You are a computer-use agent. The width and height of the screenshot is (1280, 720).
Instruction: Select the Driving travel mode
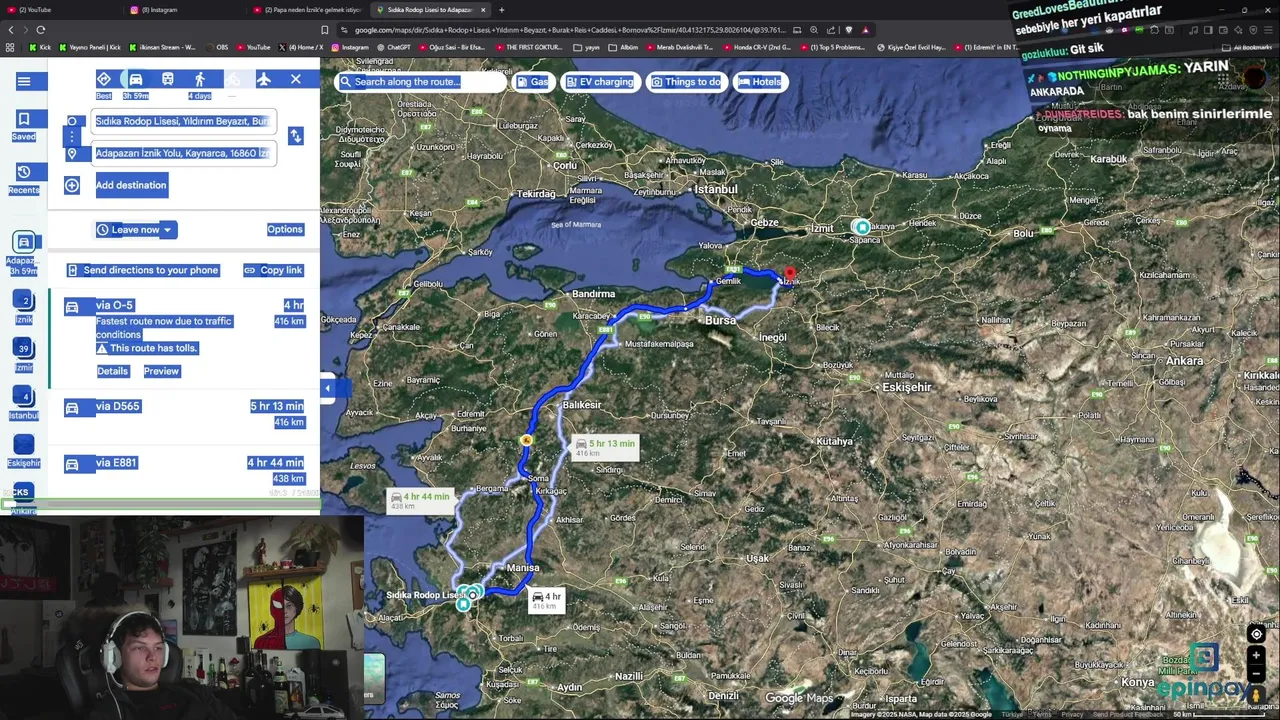136,79
